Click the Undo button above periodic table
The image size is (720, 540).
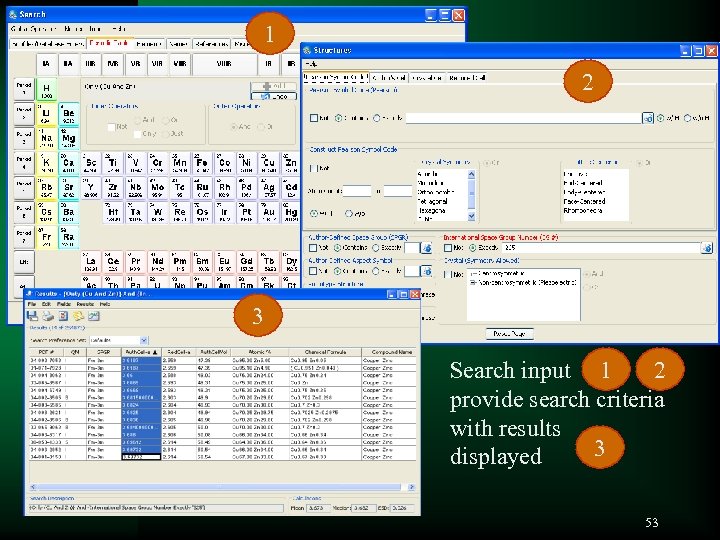(x=273, y=96)
